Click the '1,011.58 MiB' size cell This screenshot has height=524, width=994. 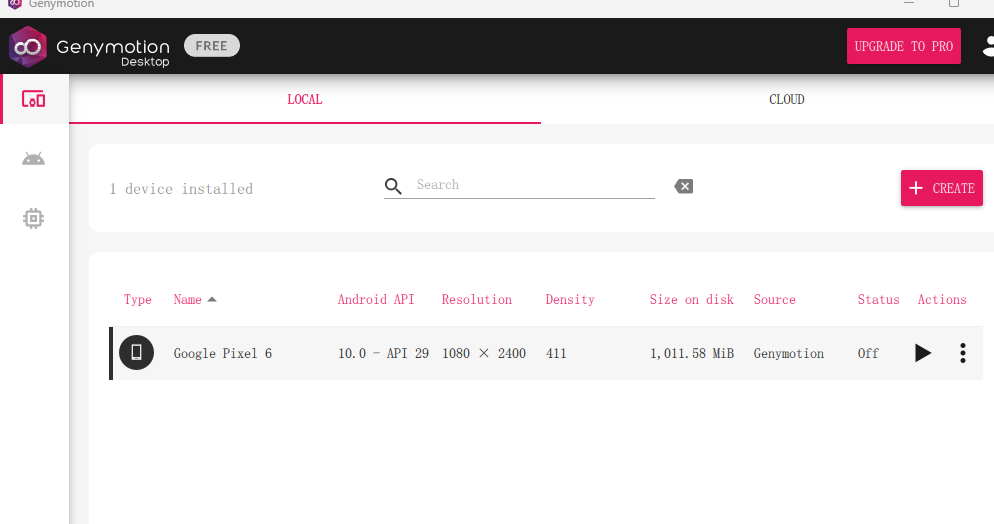coord(692,354)
